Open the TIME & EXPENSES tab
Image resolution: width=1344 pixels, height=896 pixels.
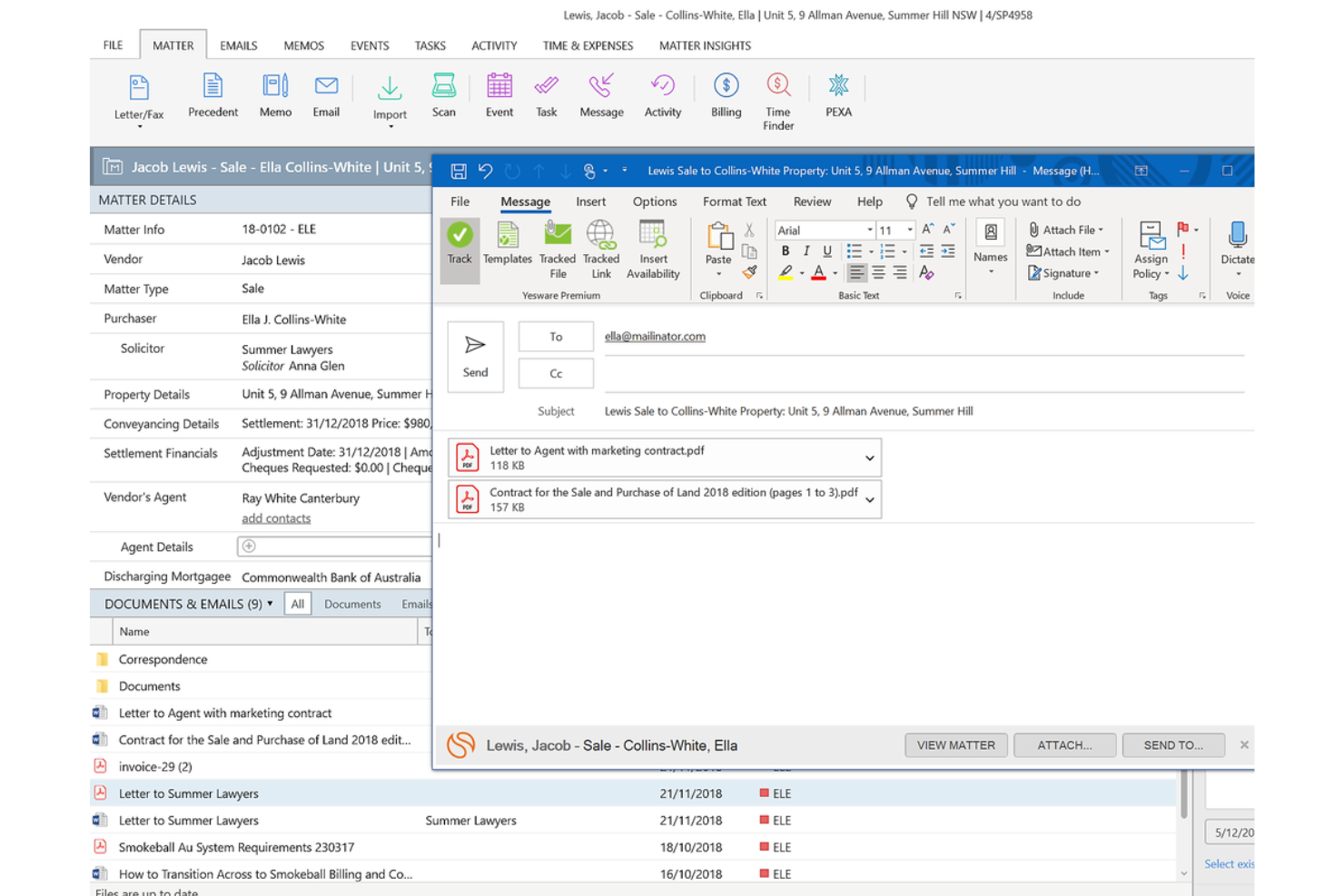click(x=588, y=45)
